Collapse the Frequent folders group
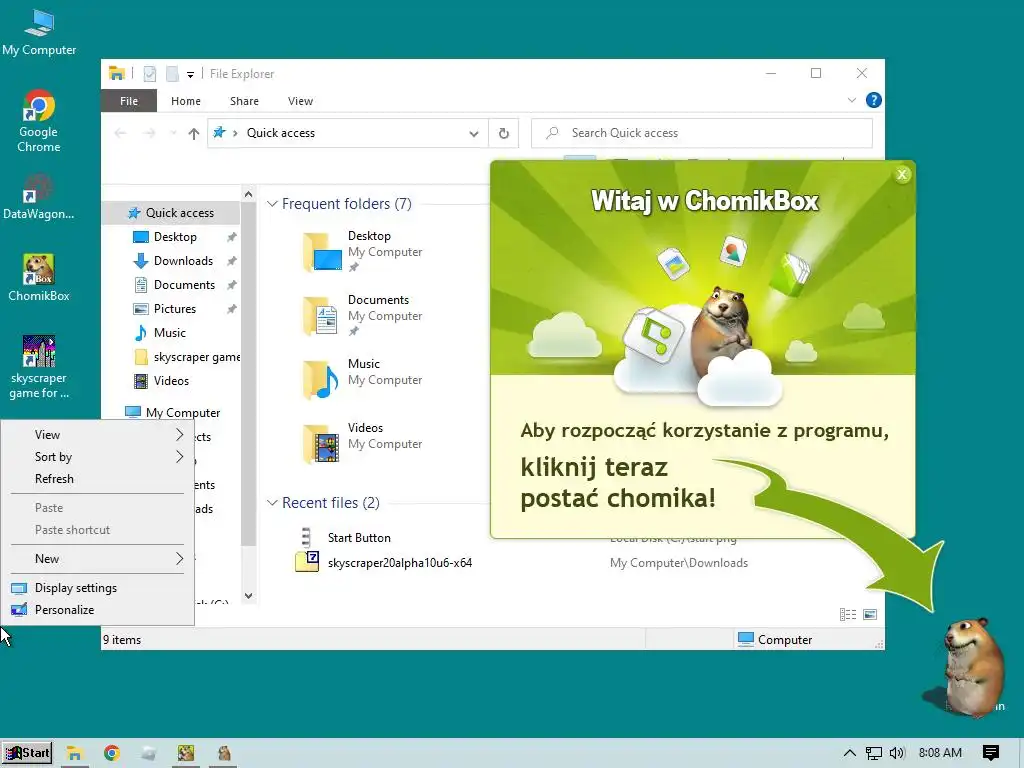This screenshot has height=768, width=1024. 272,204
